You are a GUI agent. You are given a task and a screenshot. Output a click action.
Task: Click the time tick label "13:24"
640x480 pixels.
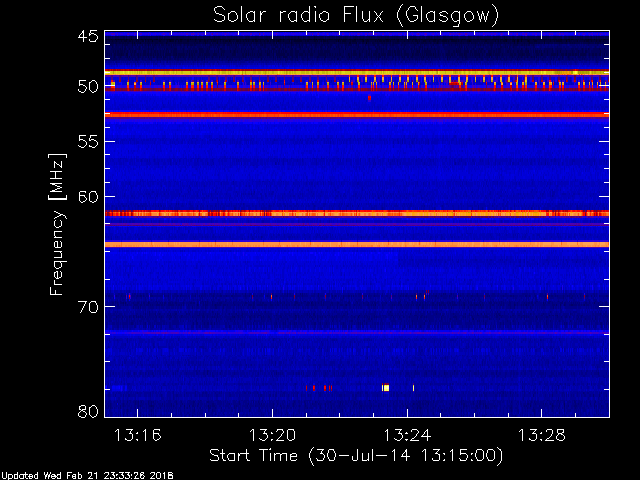(407, 435)
